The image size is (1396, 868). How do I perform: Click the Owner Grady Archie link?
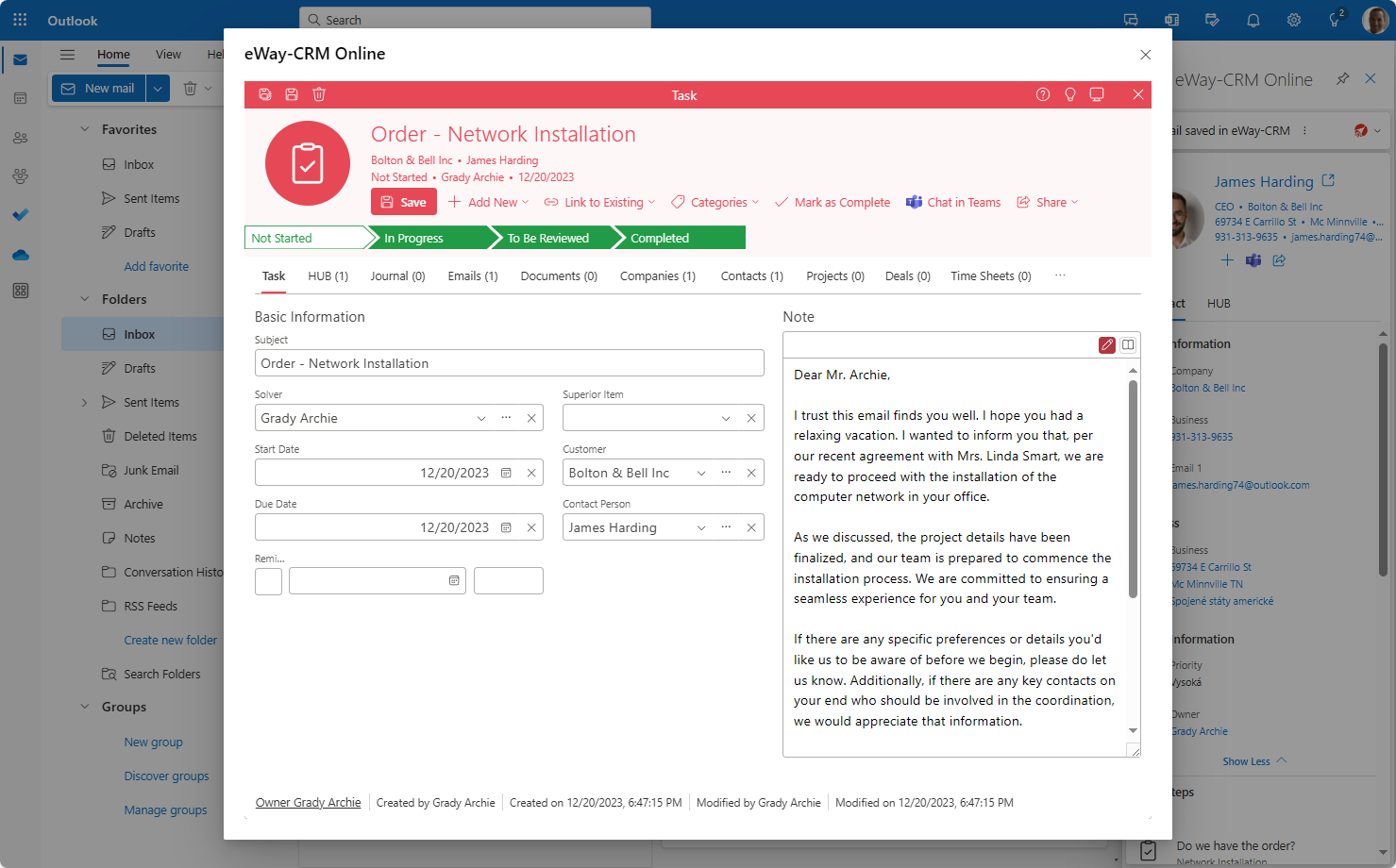coord(309,803)
